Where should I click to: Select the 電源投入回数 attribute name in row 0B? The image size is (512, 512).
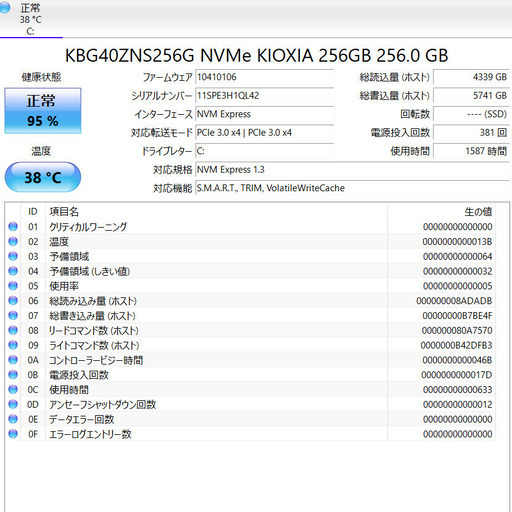pyautogui.click(x=79, y=375)
